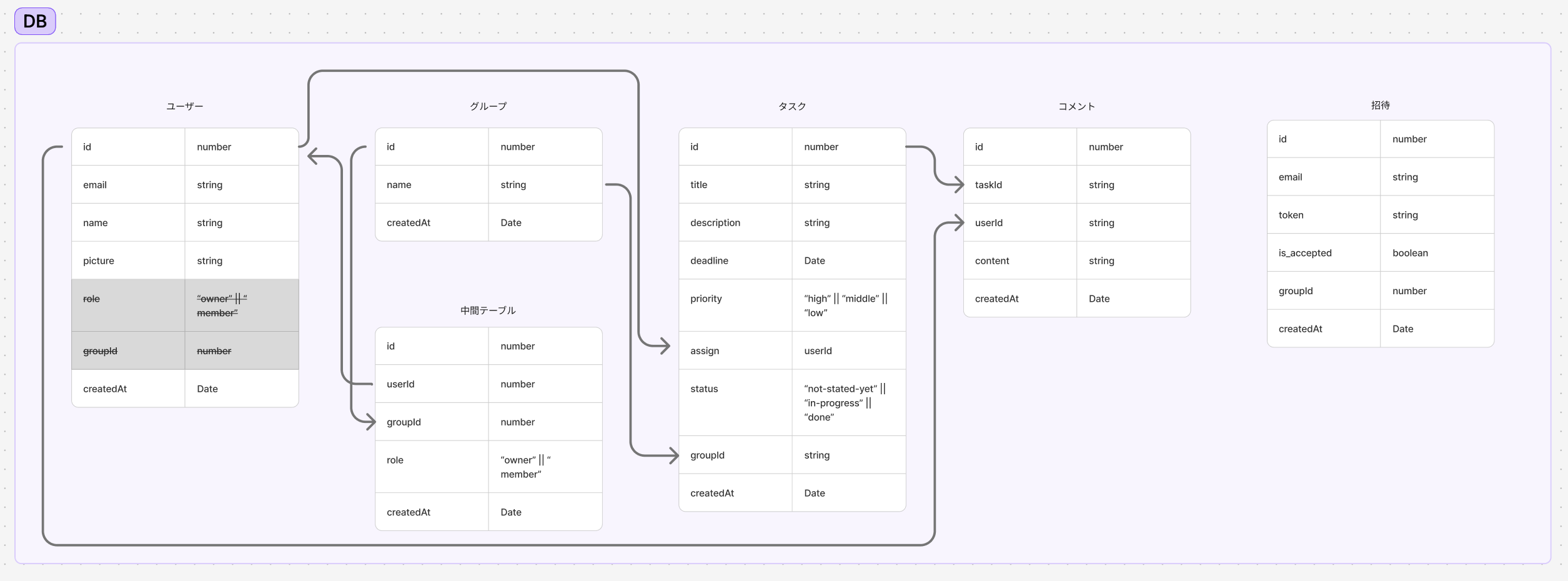Image resolution: width=1568 pixels, height=581 pixels.
Task: Select the email cell in 招待 table
Action: pyautogui.click(x=1324, y=177)
